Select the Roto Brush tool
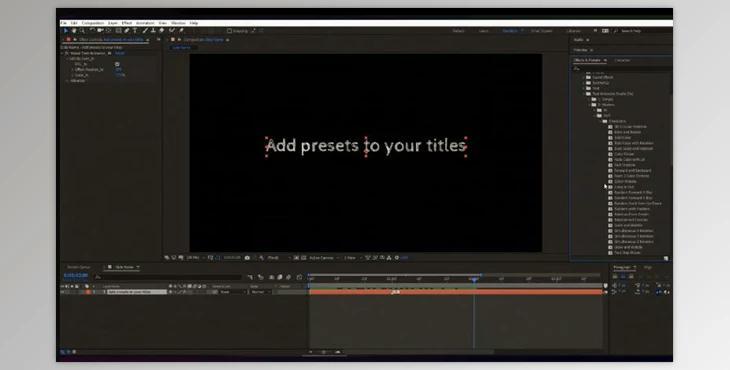This screenshot has height=370, width=730. 172,31
